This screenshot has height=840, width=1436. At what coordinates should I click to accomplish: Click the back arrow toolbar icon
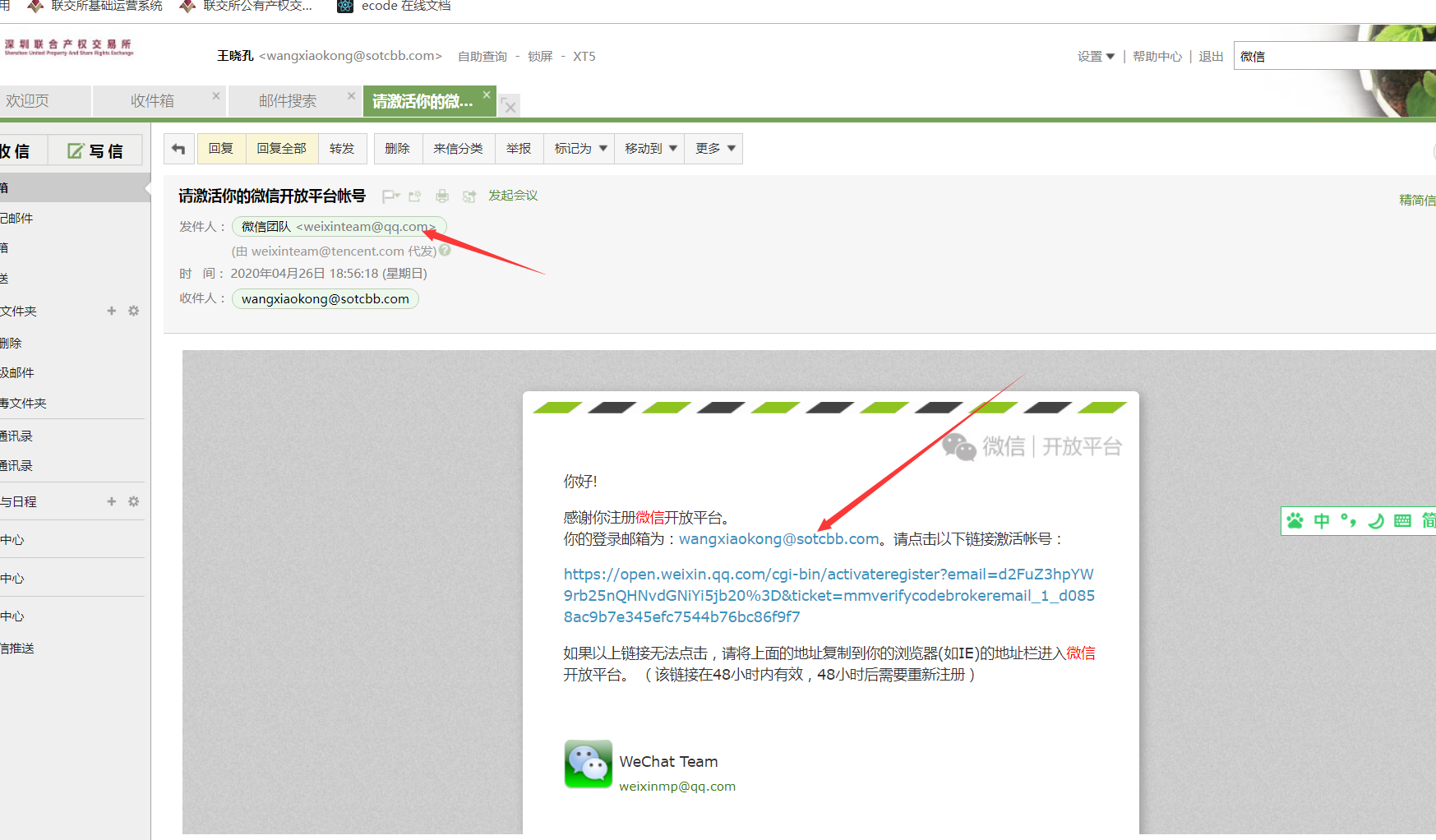[178, 149]
